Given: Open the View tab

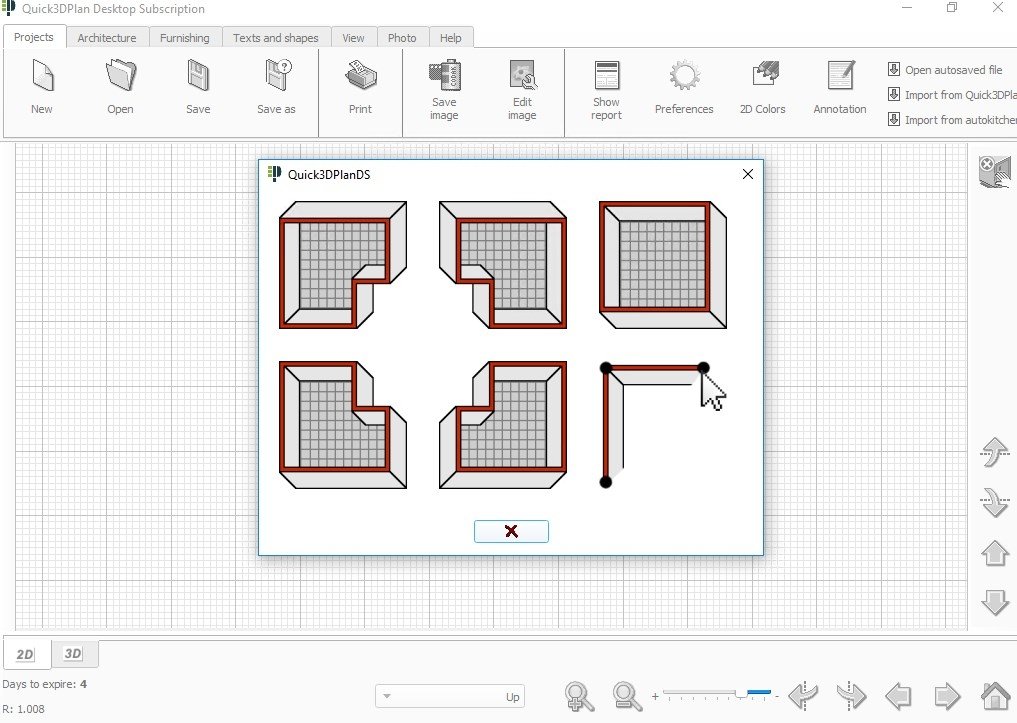Looking at the screenshot, I should pos(353,38).
